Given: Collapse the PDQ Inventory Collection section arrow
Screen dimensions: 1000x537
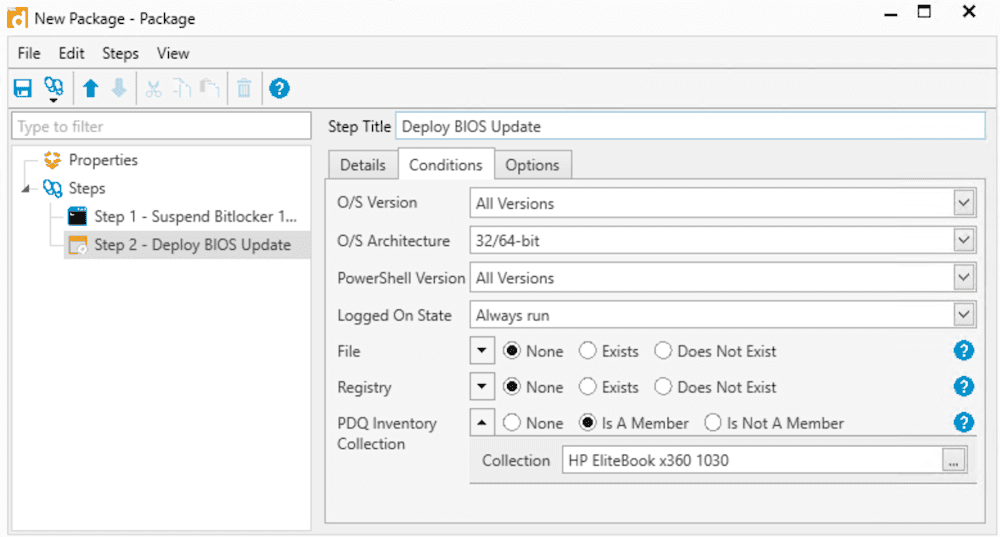Looking at the screenshot, I should (482, 422).
